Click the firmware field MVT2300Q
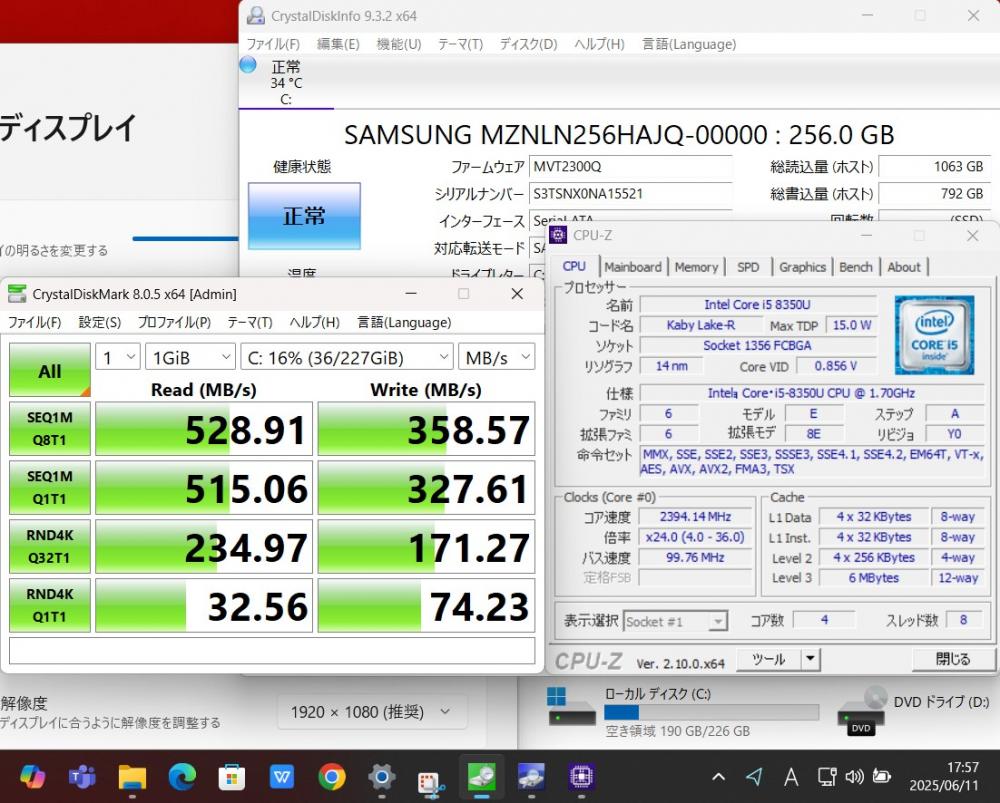1000x803 pixels. [631, 166]
